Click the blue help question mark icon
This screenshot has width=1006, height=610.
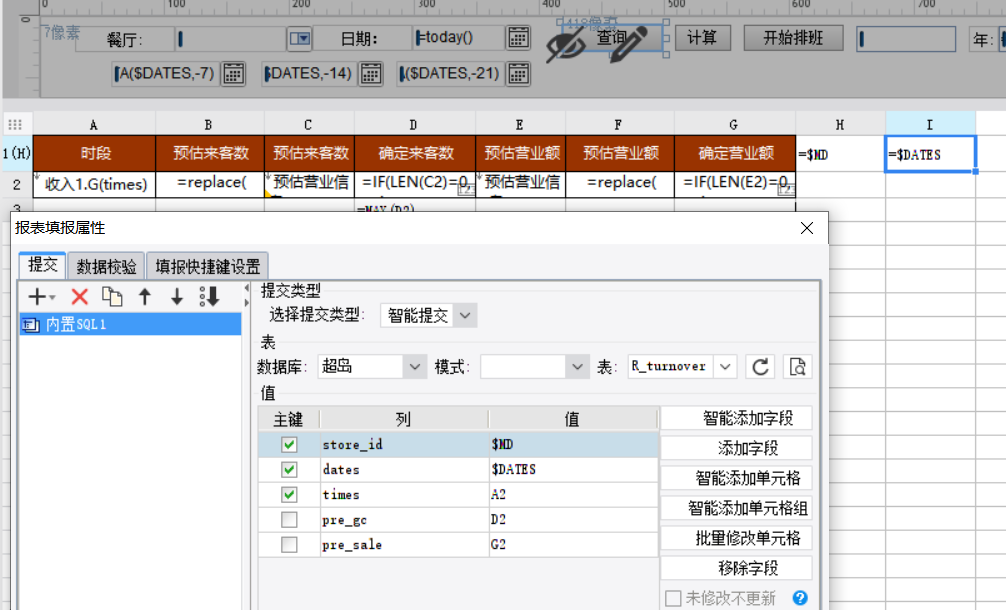pyautogui.click(x=799, y=598)
